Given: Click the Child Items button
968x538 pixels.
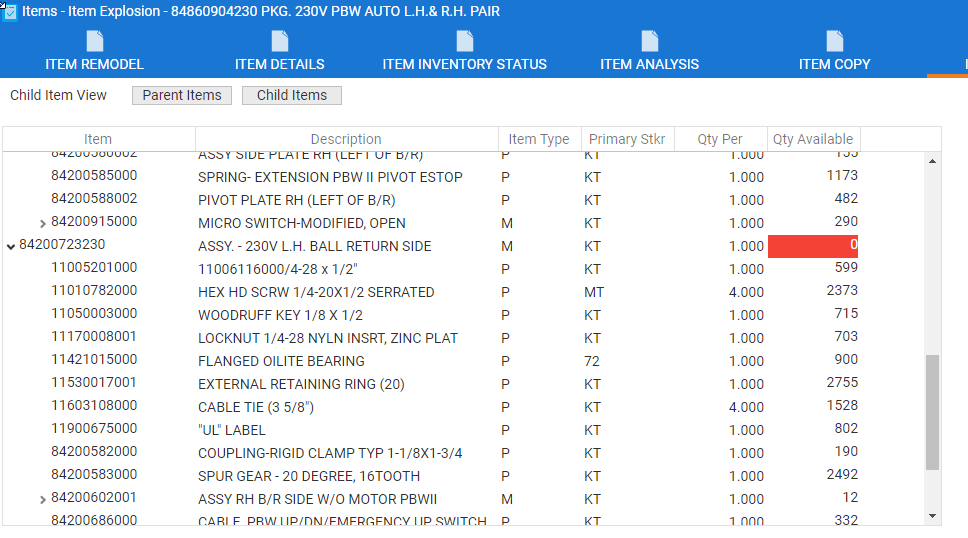Looking at the screenshot, I should pyautogui.click(x=291, y=95).
